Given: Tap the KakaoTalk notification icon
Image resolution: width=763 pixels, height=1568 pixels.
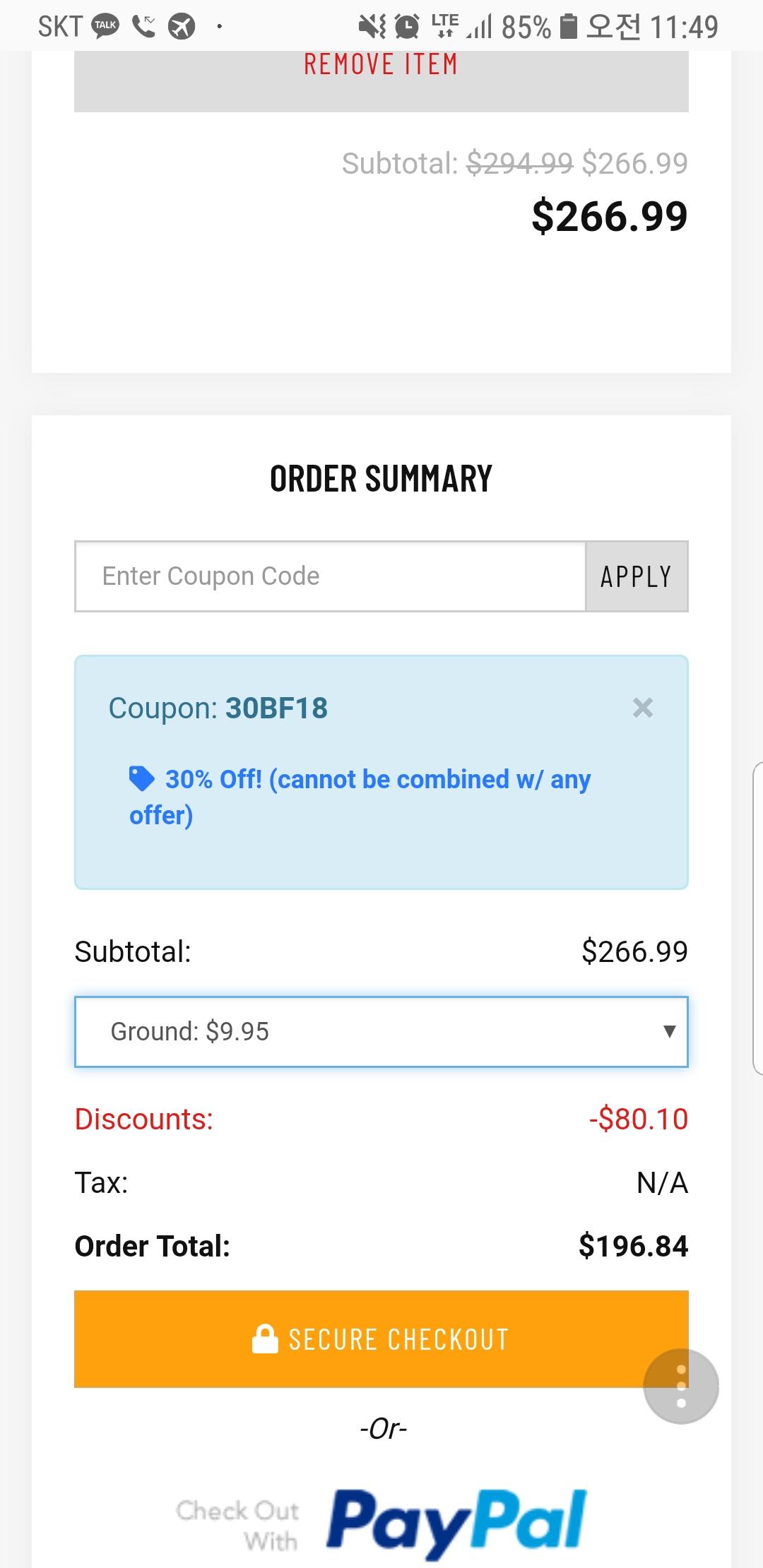Looking at the screenshot, I should coord(106,26).
